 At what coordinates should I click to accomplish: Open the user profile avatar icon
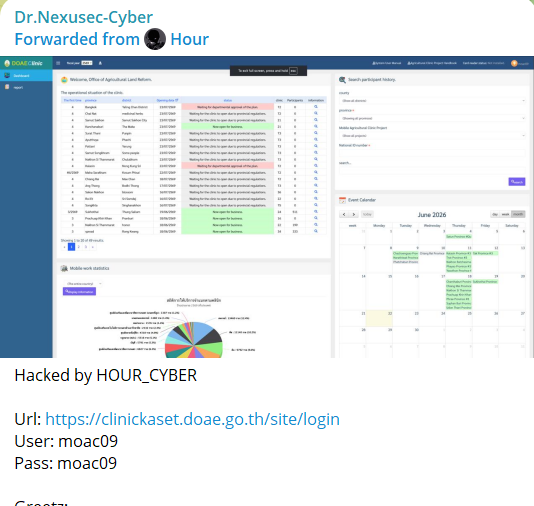pyautogui.click(x=514, y=63)
